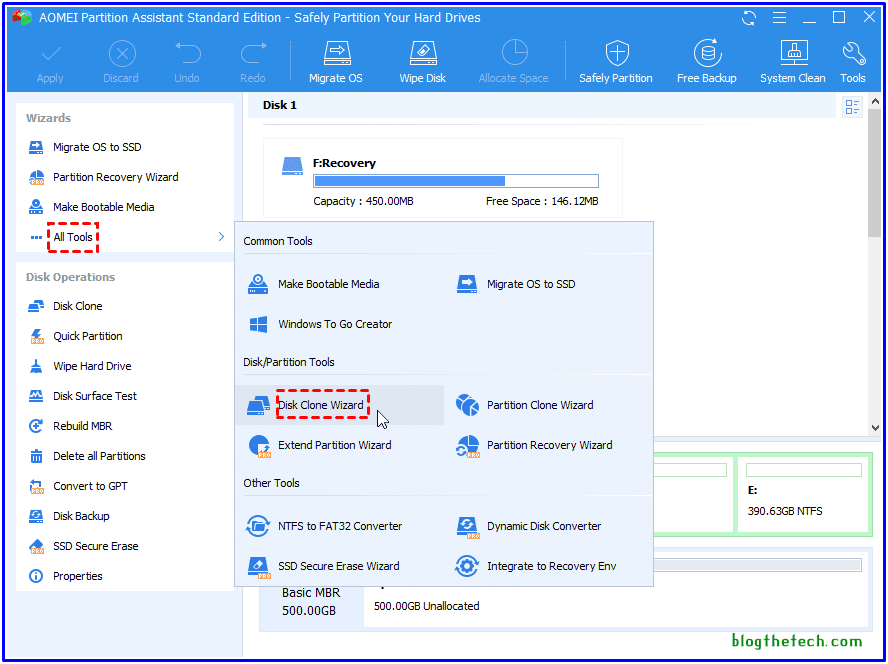Expand the All Tools submenu arrow
This screenshot has height=664, width=888.
tap(220, 237)
